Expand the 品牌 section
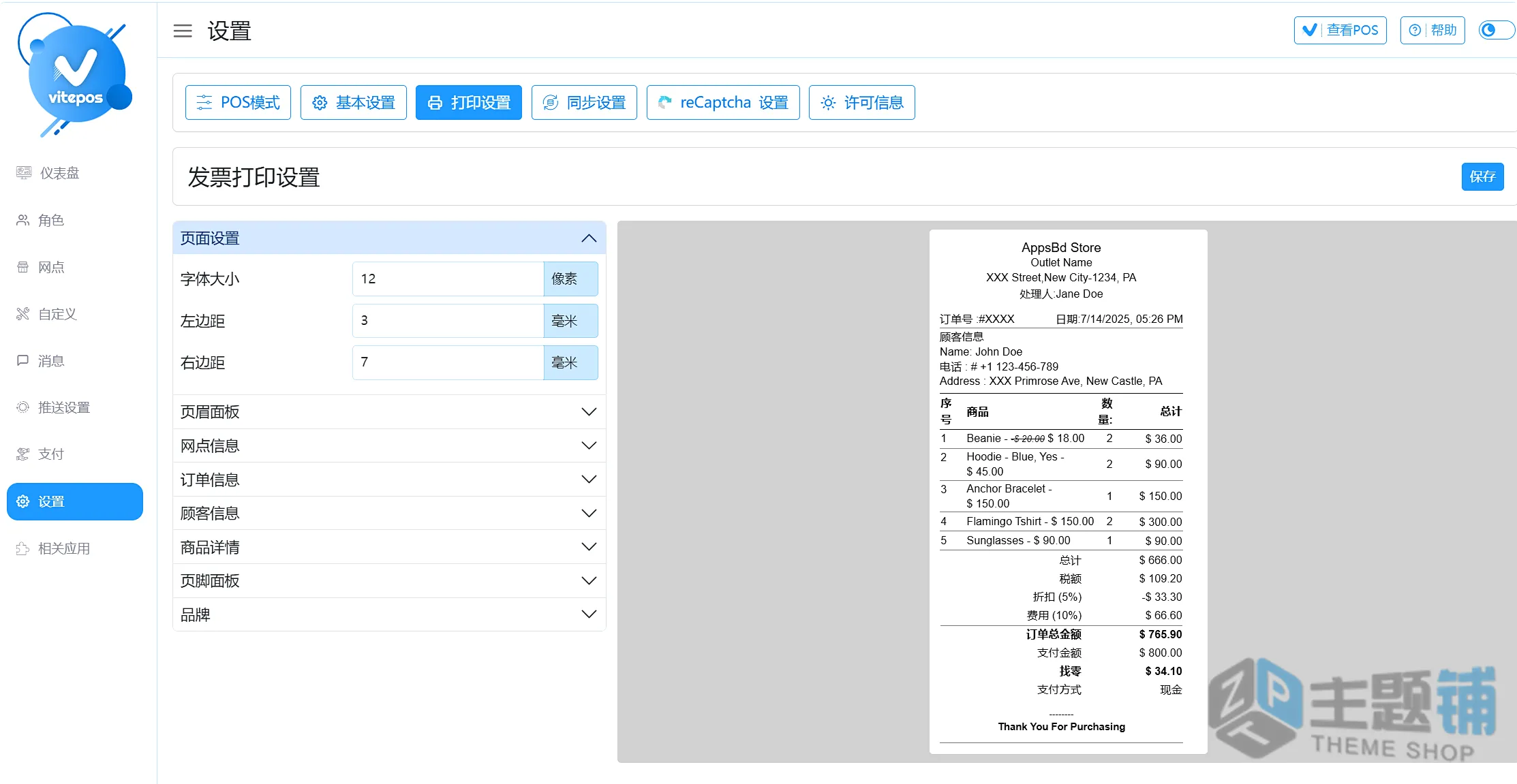This screenshot has width=1517, height=784. tap(389, 614)
